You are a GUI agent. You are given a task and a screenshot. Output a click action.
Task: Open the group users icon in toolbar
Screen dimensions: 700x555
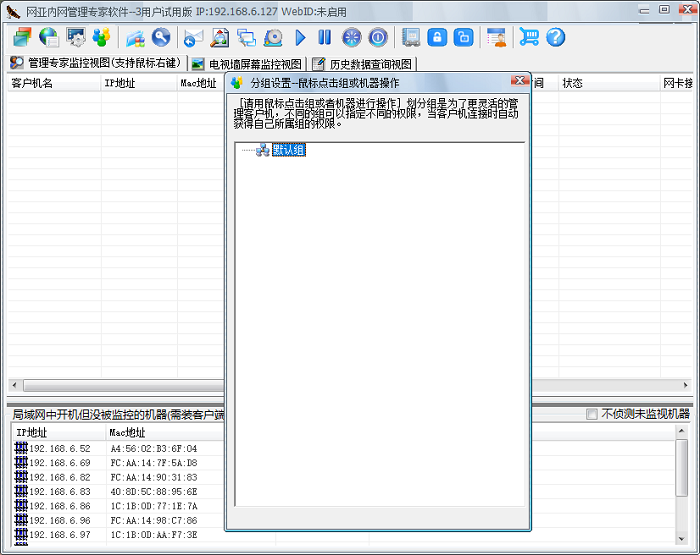pyautogui.click(x=101, y=38)
